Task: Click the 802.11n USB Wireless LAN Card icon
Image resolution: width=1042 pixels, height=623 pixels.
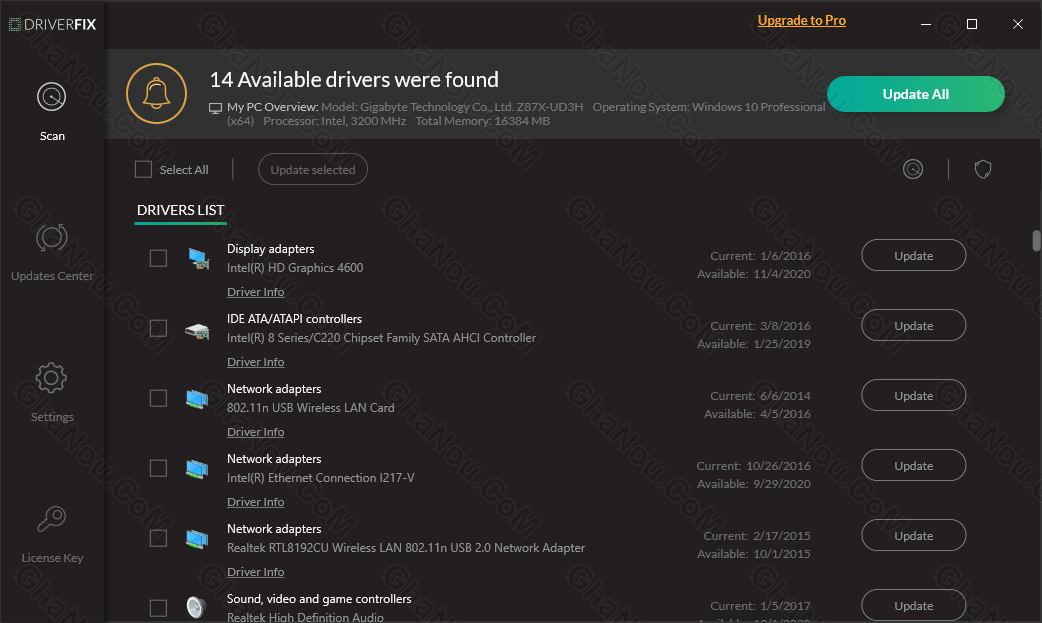Action: 197,399
